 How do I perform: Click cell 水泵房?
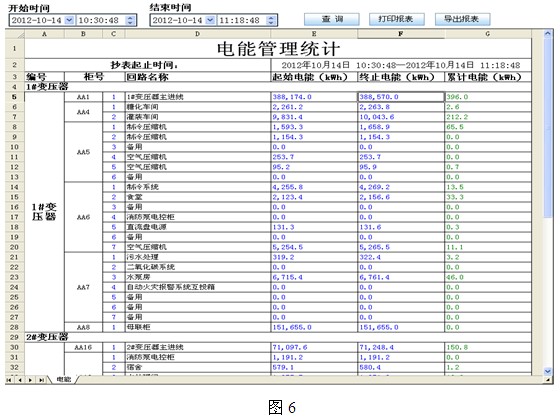(x=198, y=277)
